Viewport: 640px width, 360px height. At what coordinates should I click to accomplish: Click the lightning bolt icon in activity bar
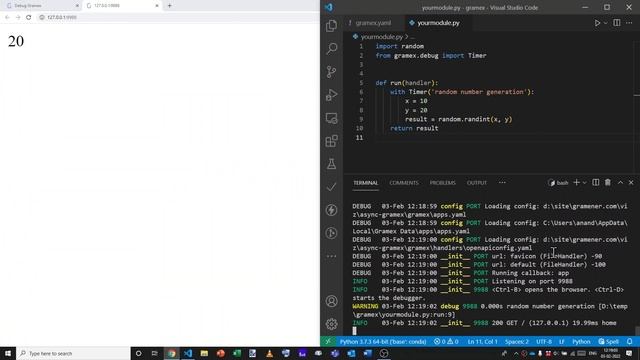331,210
